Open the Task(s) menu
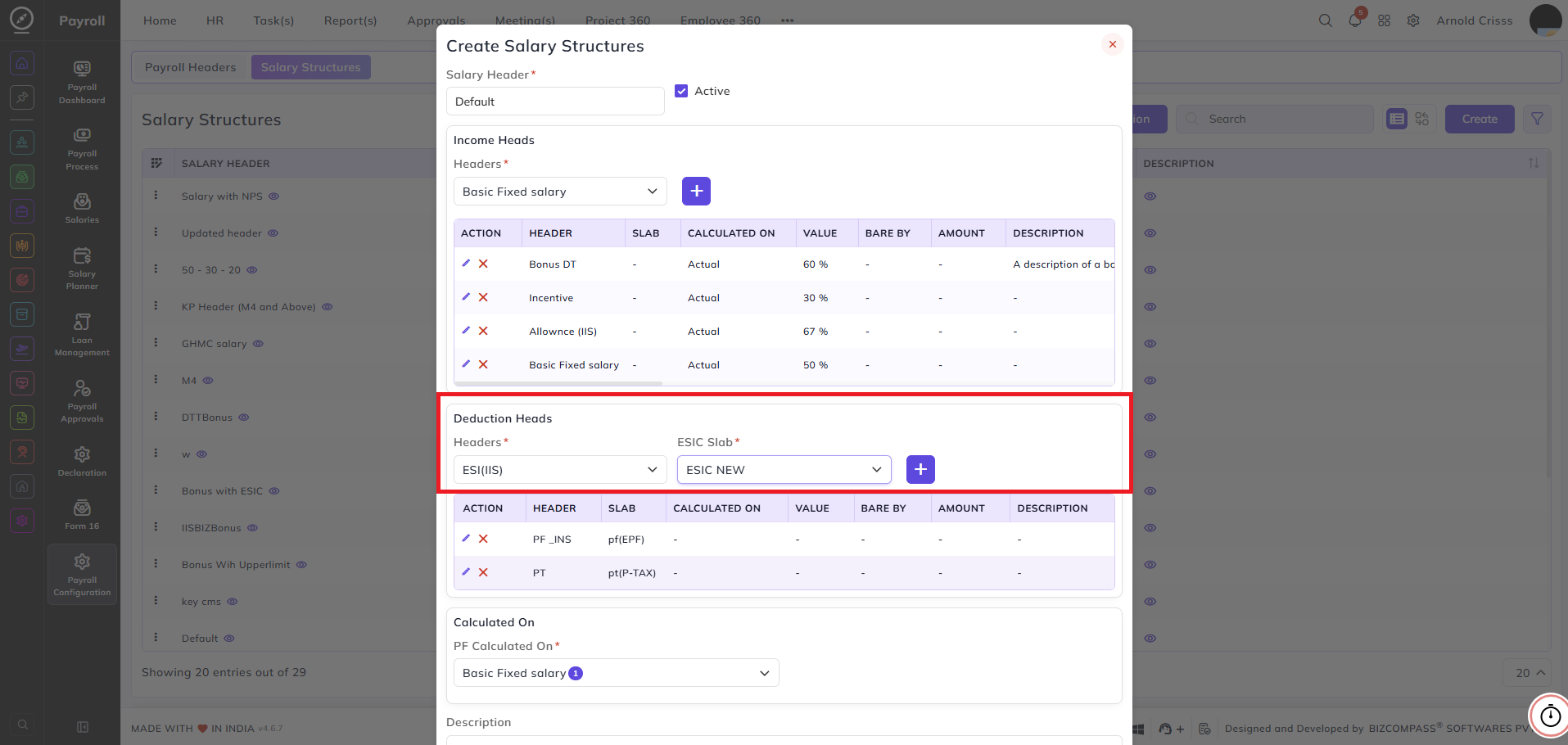Viewport: 1568px width, 745px height. [273, 20]
